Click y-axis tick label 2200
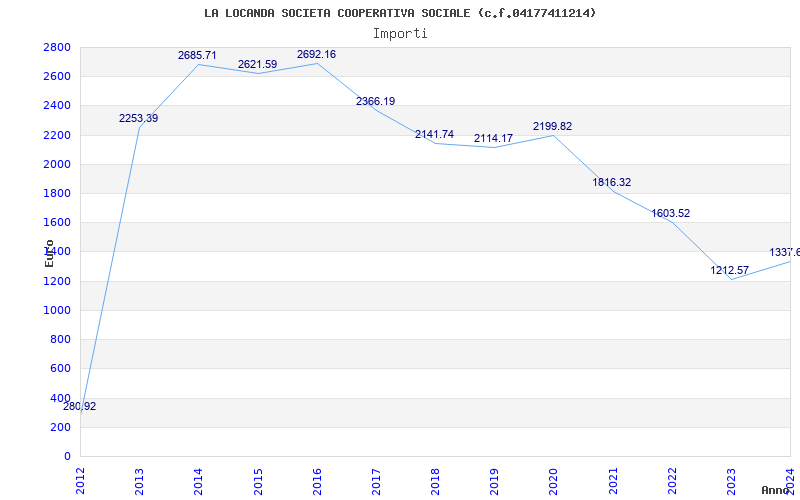The image size is (800, 500). tap(57, 135)
